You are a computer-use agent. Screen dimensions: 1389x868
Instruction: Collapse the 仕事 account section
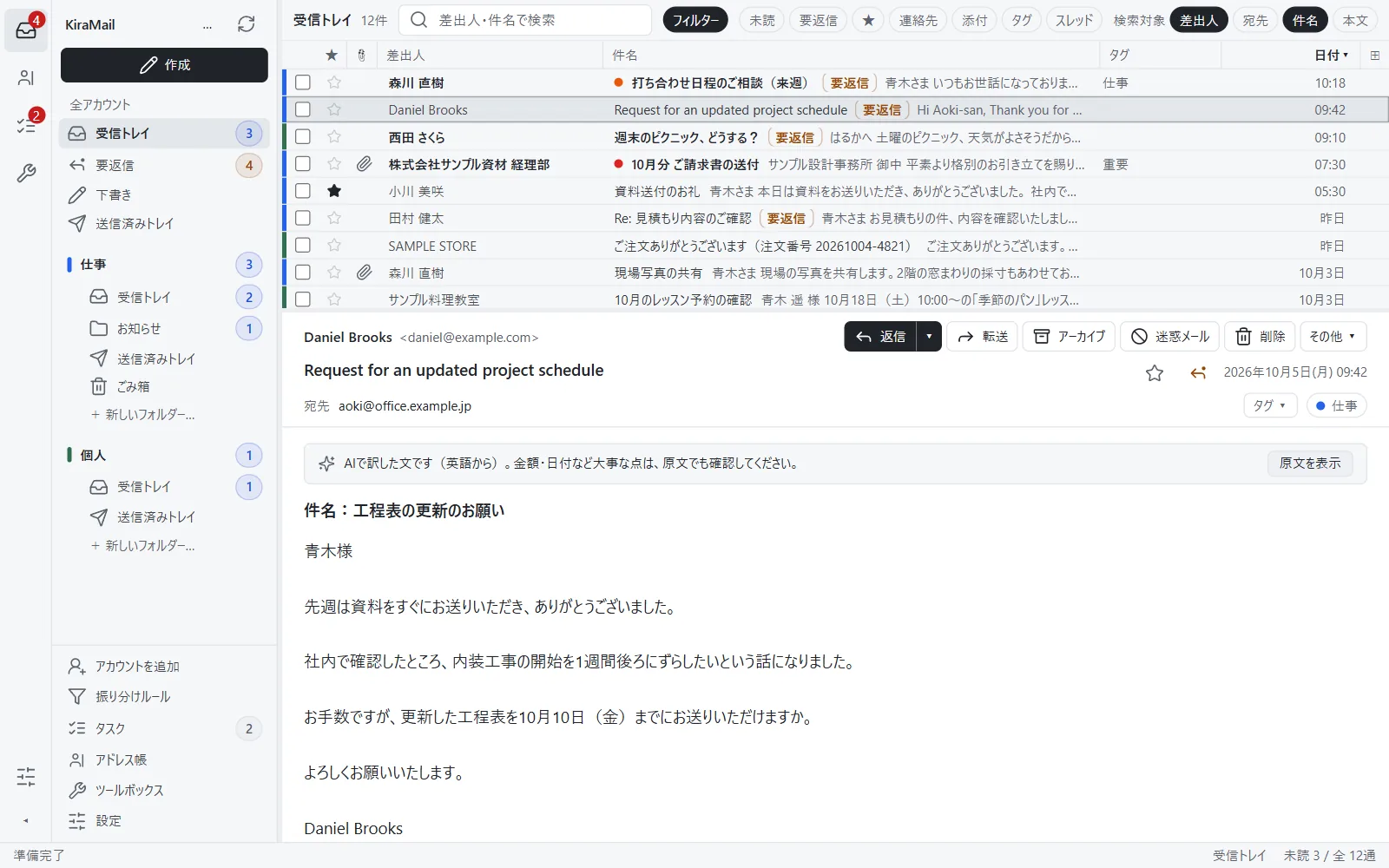[x=93, y=264]
